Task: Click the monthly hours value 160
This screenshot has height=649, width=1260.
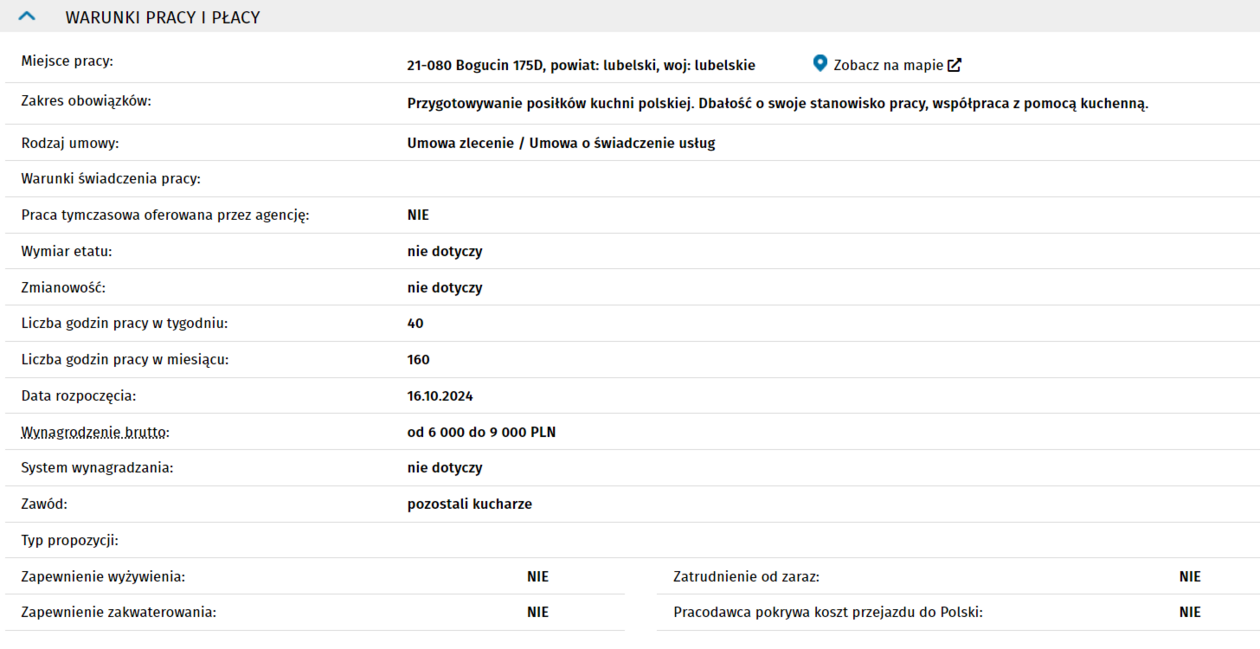Action: point(418,360)
